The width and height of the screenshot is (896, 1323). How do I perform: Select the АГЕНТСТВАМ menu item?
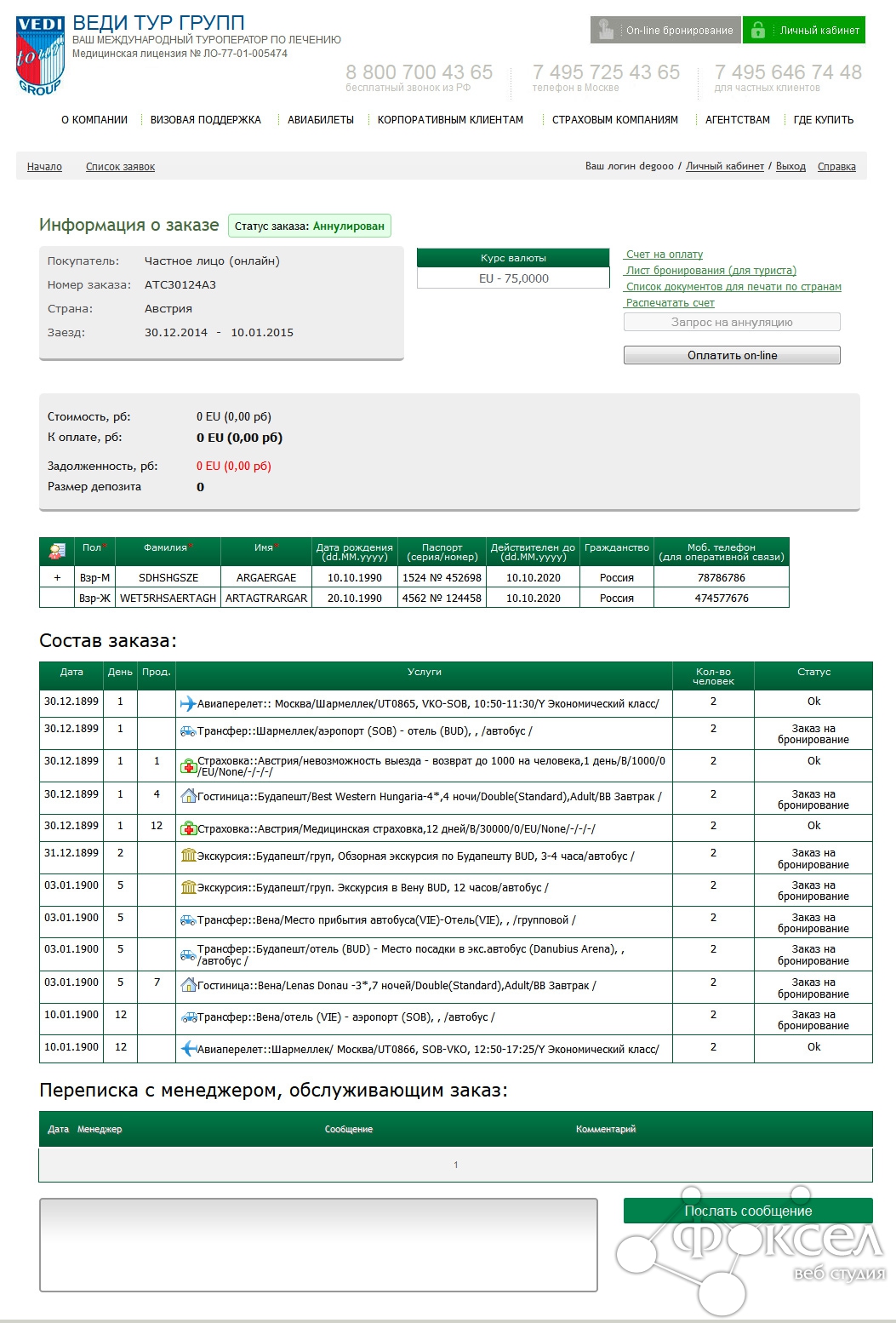(738, 120)
